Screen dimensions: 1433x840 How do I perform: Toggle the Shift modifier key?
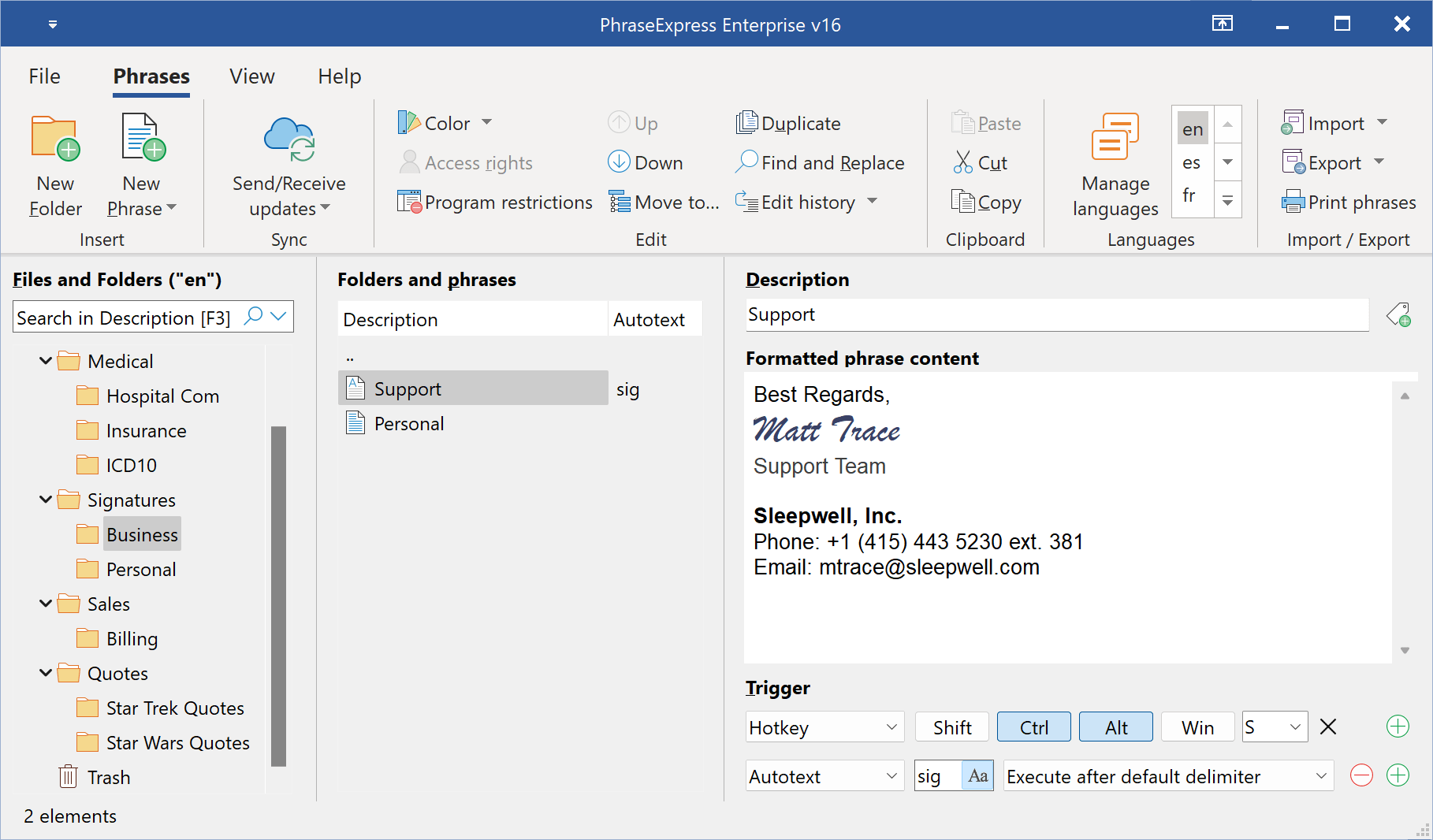(952, 727)
